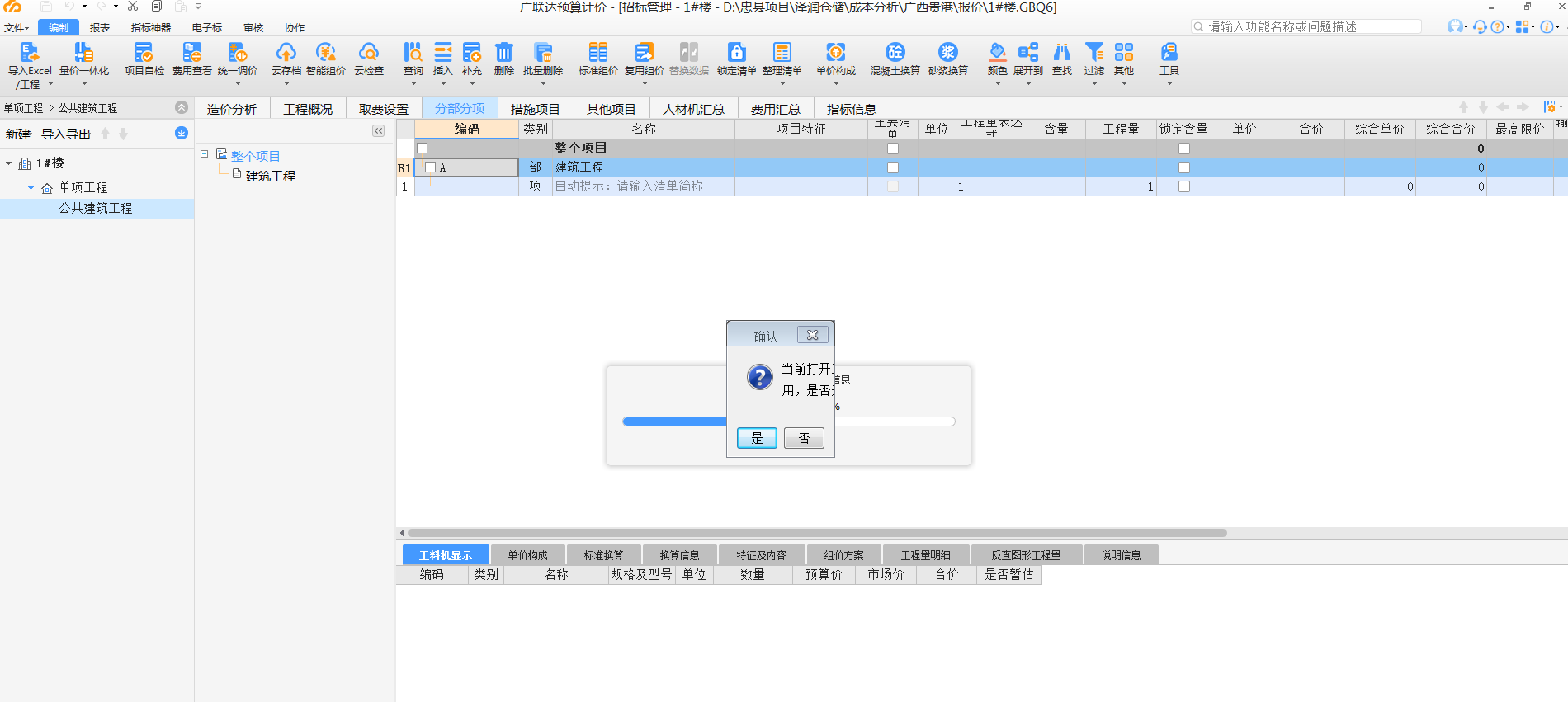Open dropdown arrow under 统一调价
Screen dimensions: 1568x702
238,84
